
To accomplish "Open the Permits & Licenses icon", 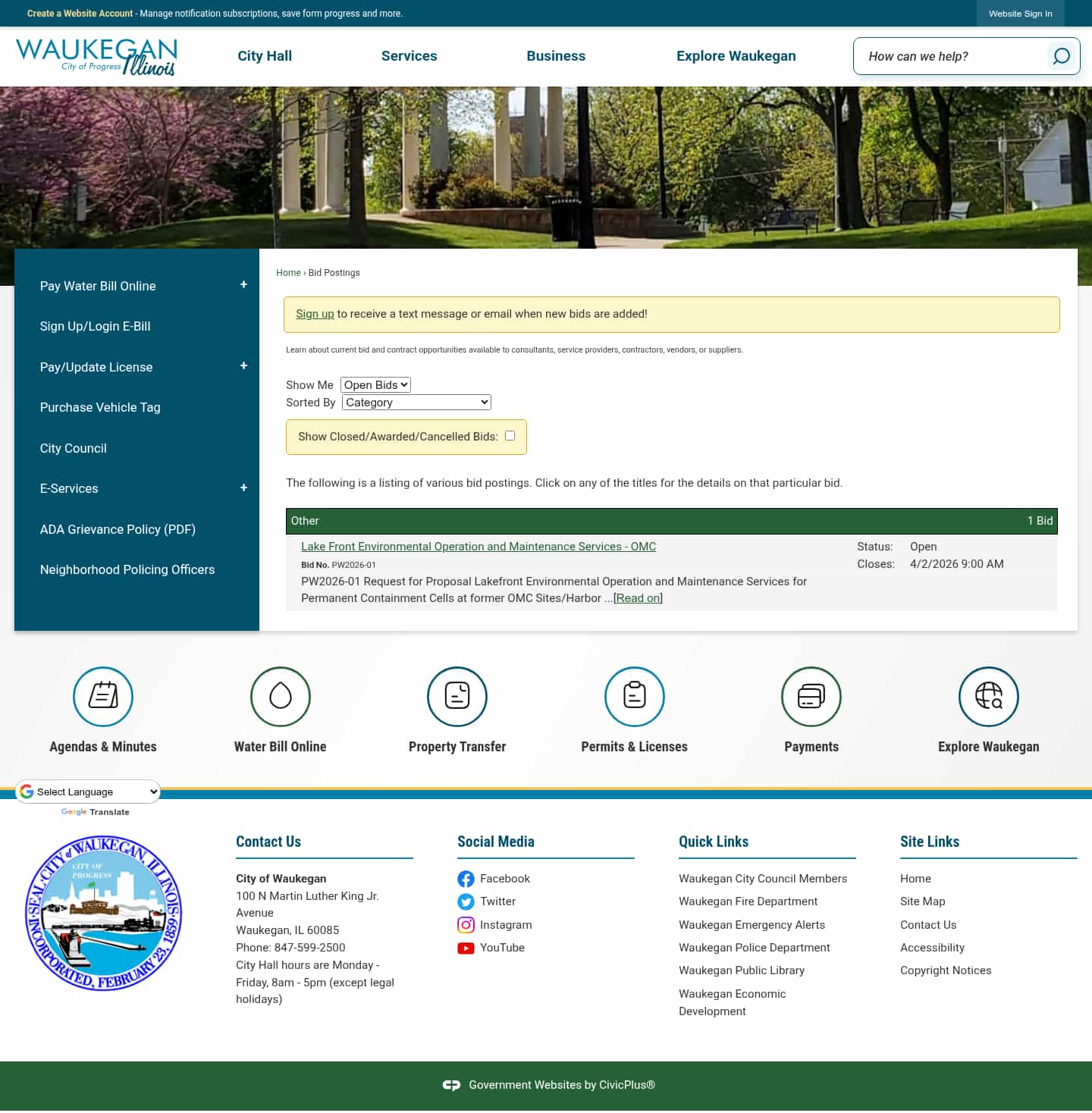I will click(x=634, y=696).
